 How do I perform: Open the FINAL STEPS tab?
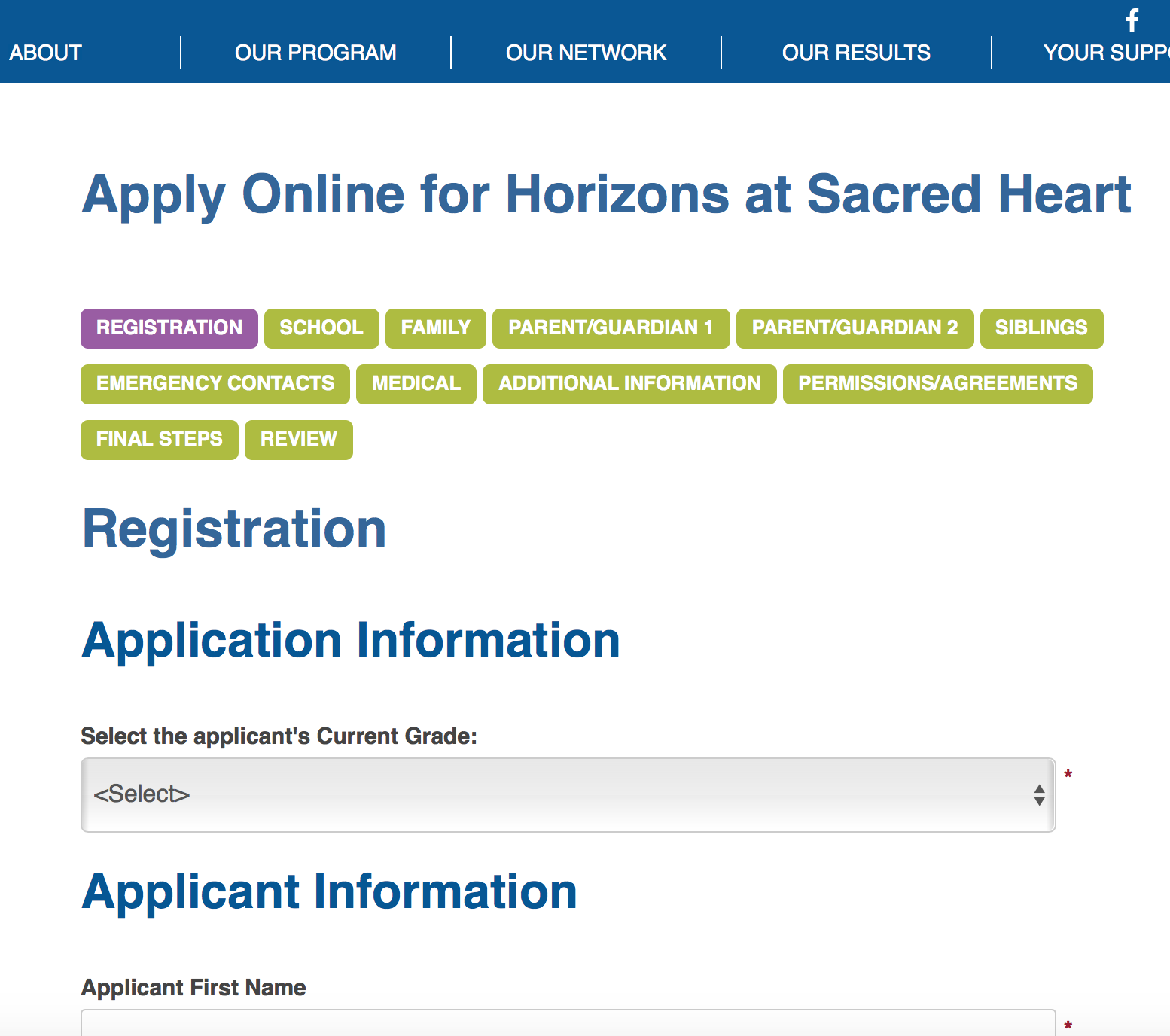point(160,440)
